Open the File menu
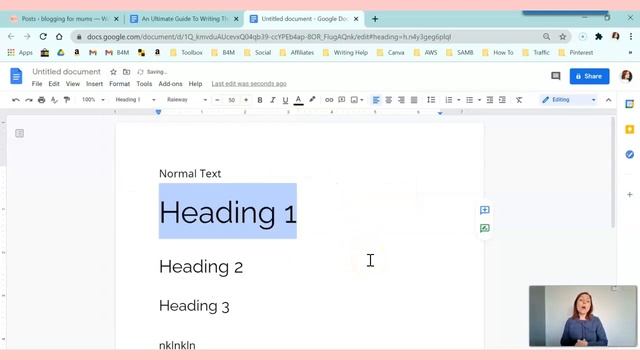This screenshot has height=360, width=640. pyautogui.click(x=37, y=84)
